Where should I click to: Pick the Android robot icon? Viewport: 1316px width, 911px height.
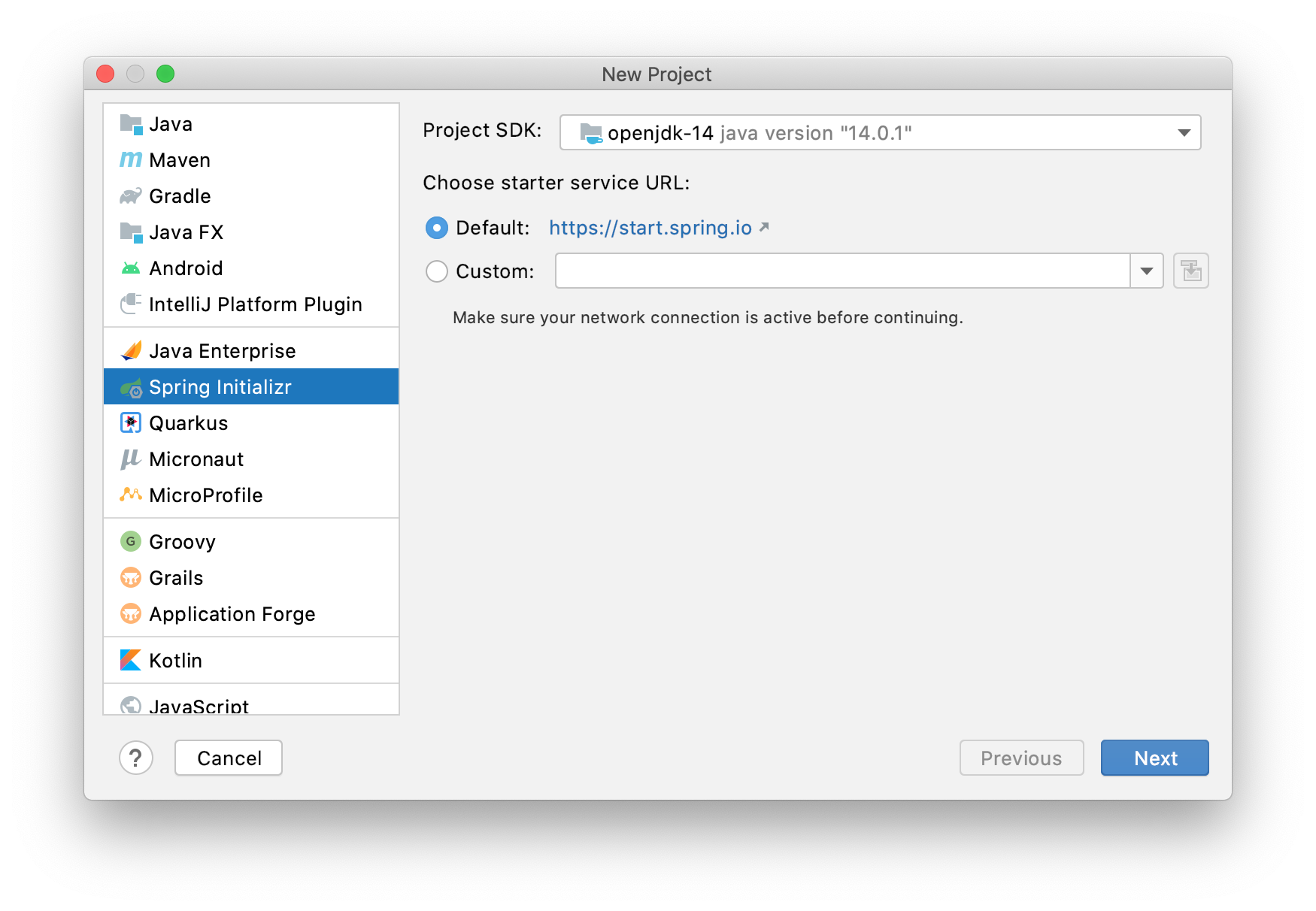(131, 268)
